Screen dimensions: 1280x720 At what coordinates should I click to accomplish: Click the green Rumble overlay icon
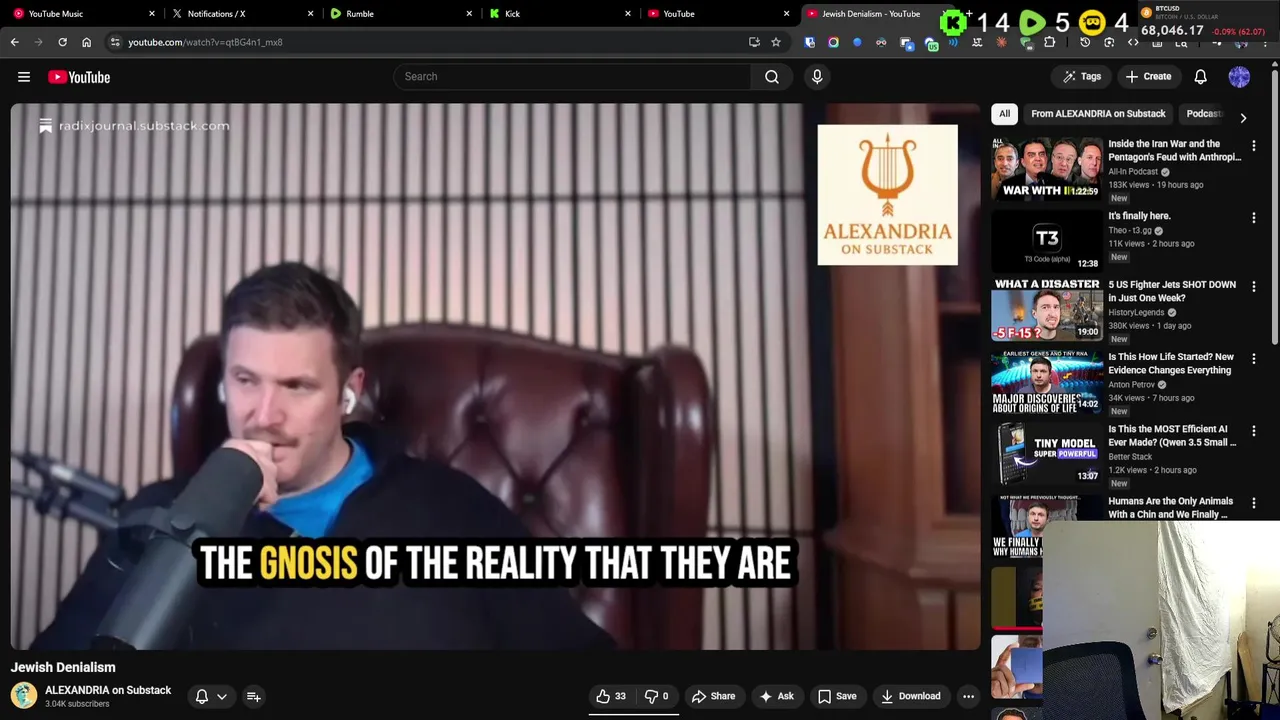coord(1032,22)
